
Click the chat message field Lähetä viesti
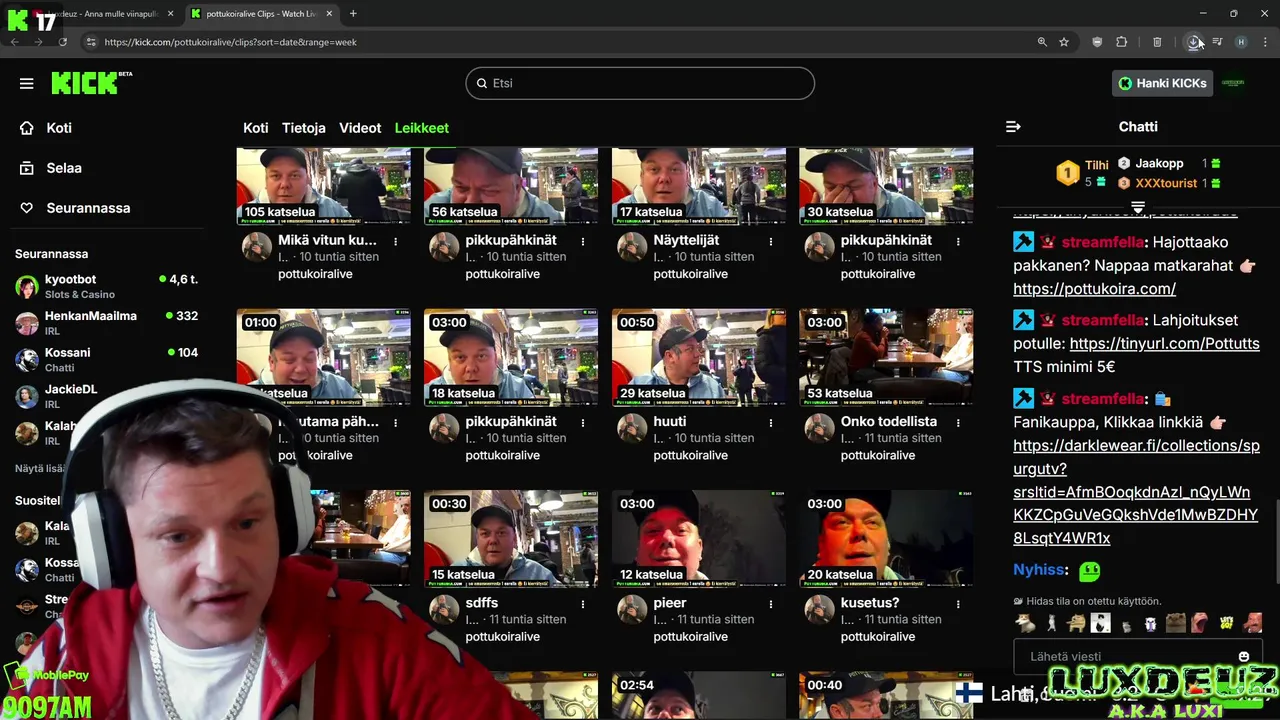coord(1125,657)
